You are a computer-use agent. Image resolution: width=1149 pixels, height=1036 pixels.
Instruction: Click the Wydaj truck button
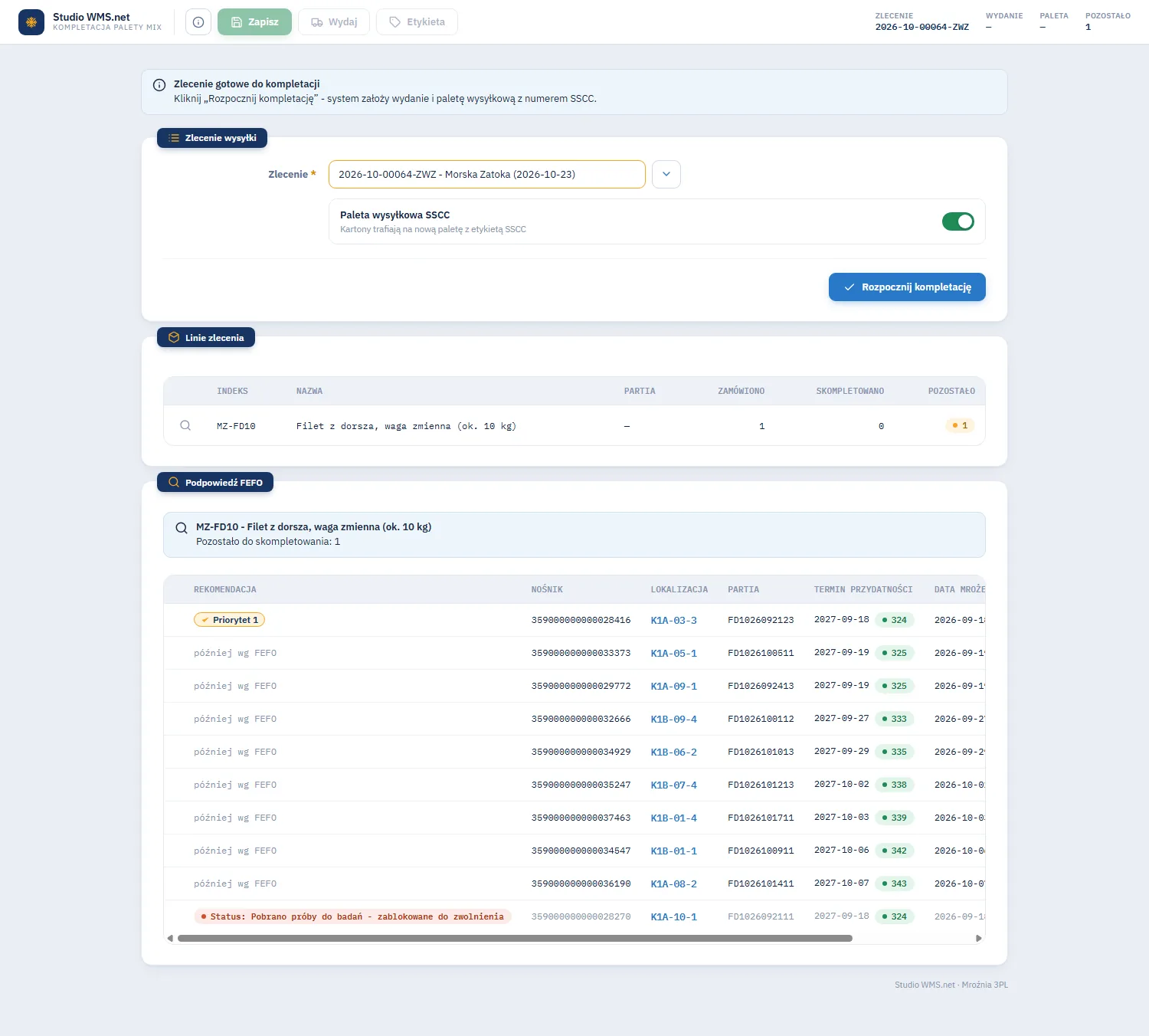[x=334, y=22]
